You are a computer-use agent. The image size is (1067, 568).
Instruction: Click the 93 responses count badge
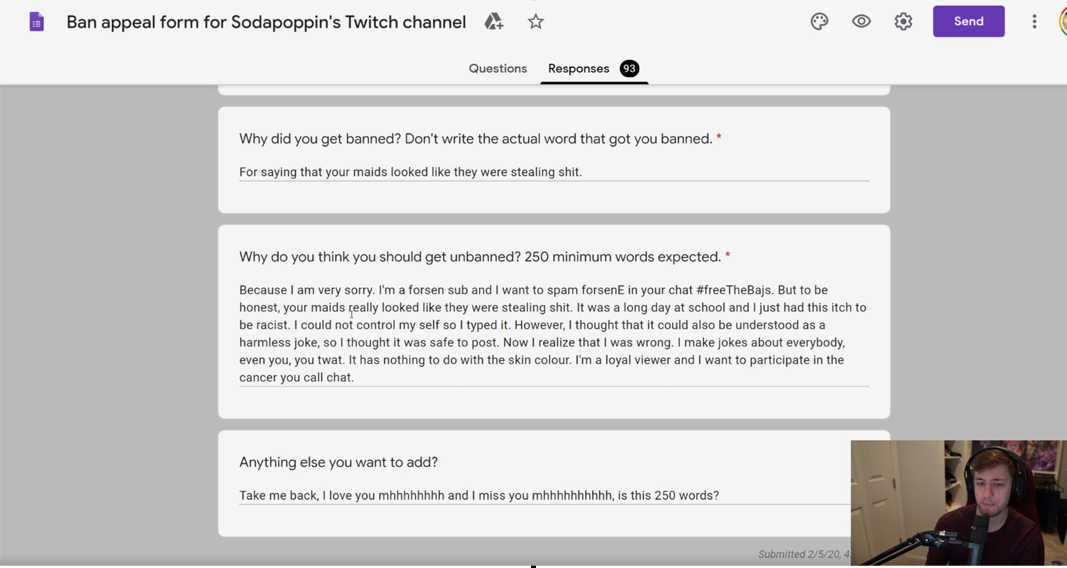point(629,69)
